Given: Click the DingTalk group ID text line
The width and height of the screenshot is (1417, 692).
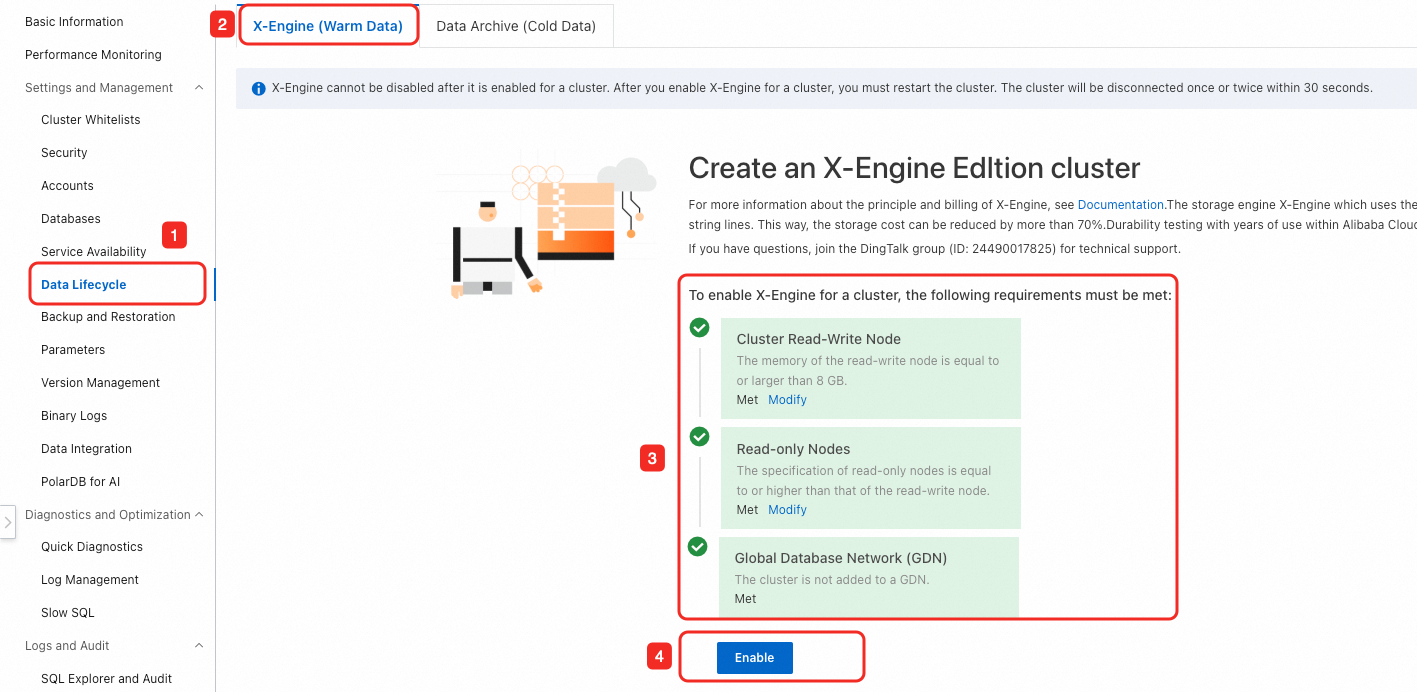Looking at the screenshot, I should point(935,249).
